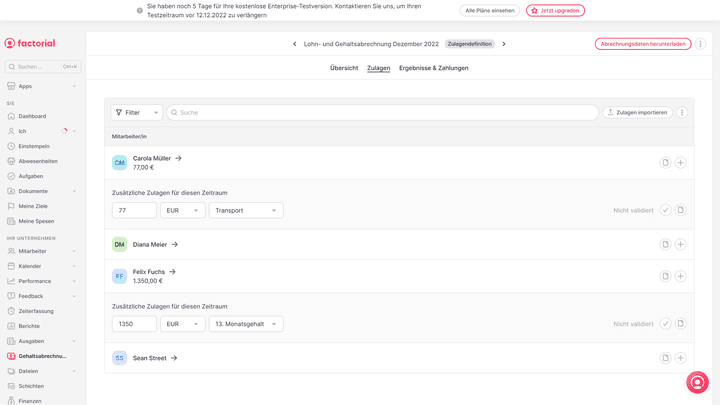Go to next payroll period arrow
This screenshot has width=720, height=405.
504,44
